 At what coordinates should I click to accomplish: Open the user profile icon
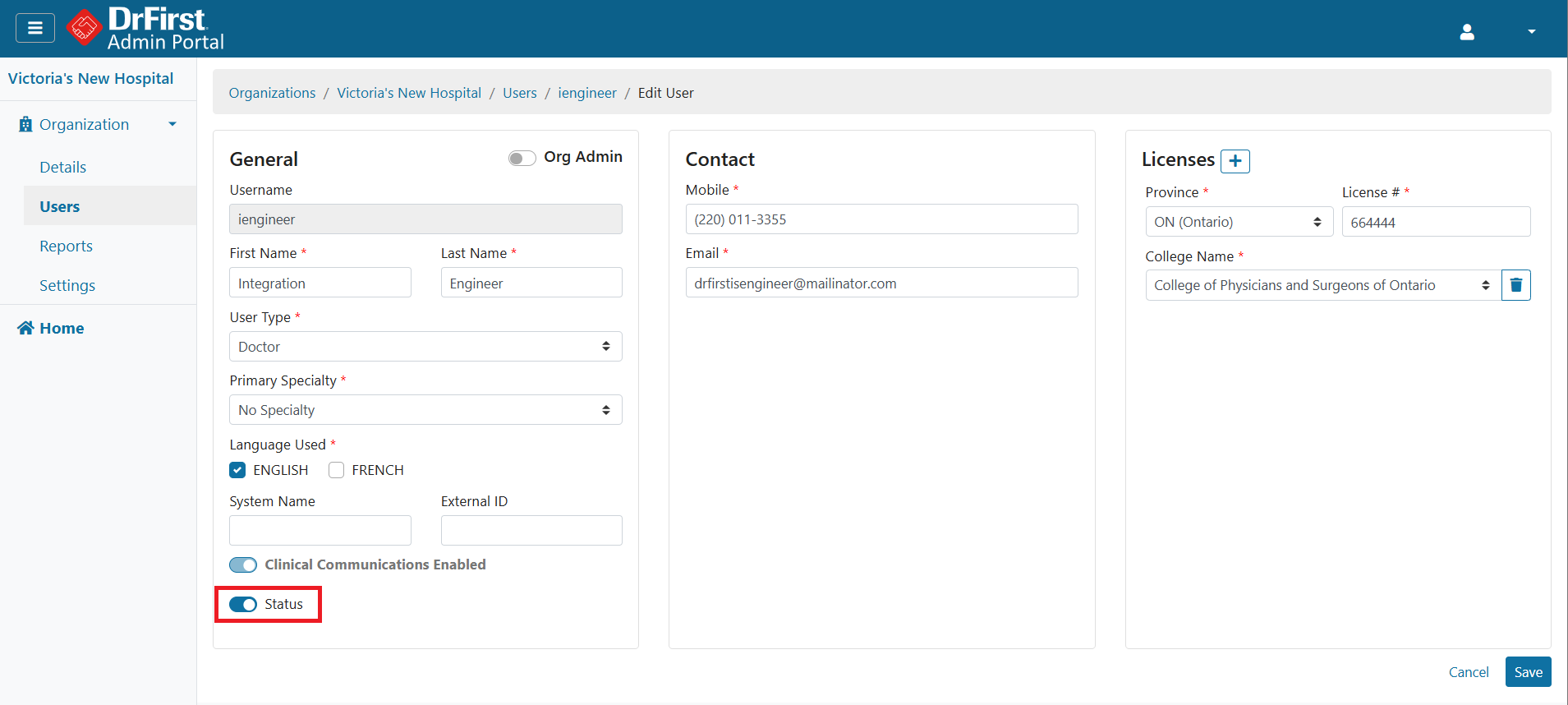1467,31
